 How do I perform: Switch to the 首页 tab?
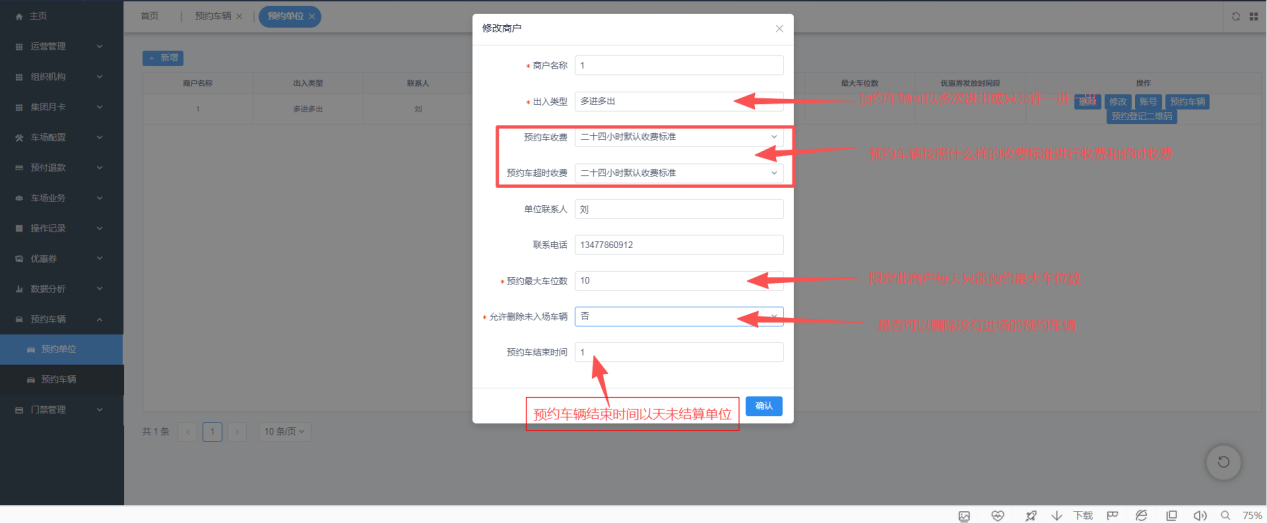(x=150, y=16)
